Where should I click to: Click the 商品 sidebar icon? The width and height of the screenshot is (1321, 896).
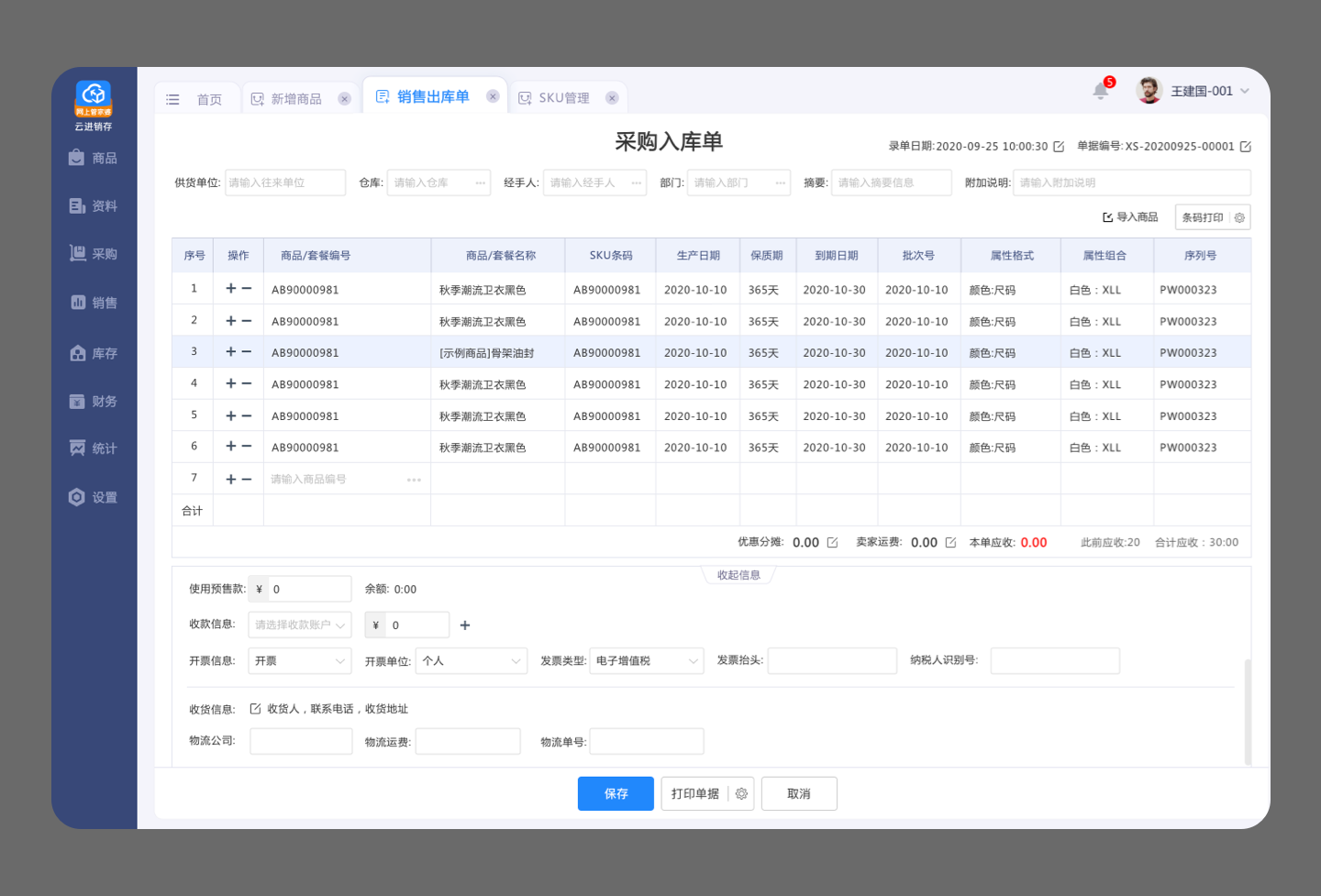pyautogui.click(x=78, y=158)
